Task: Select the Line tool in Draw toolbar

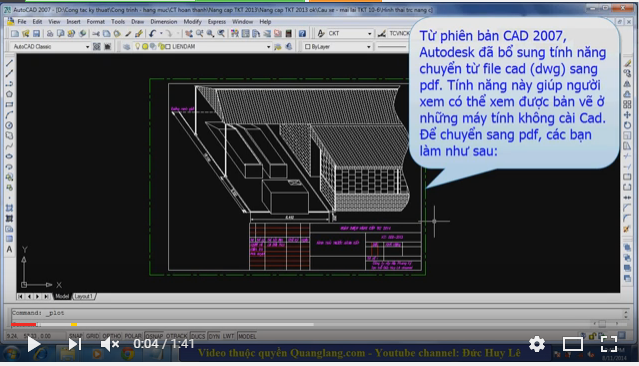Action: coord(9,63)
